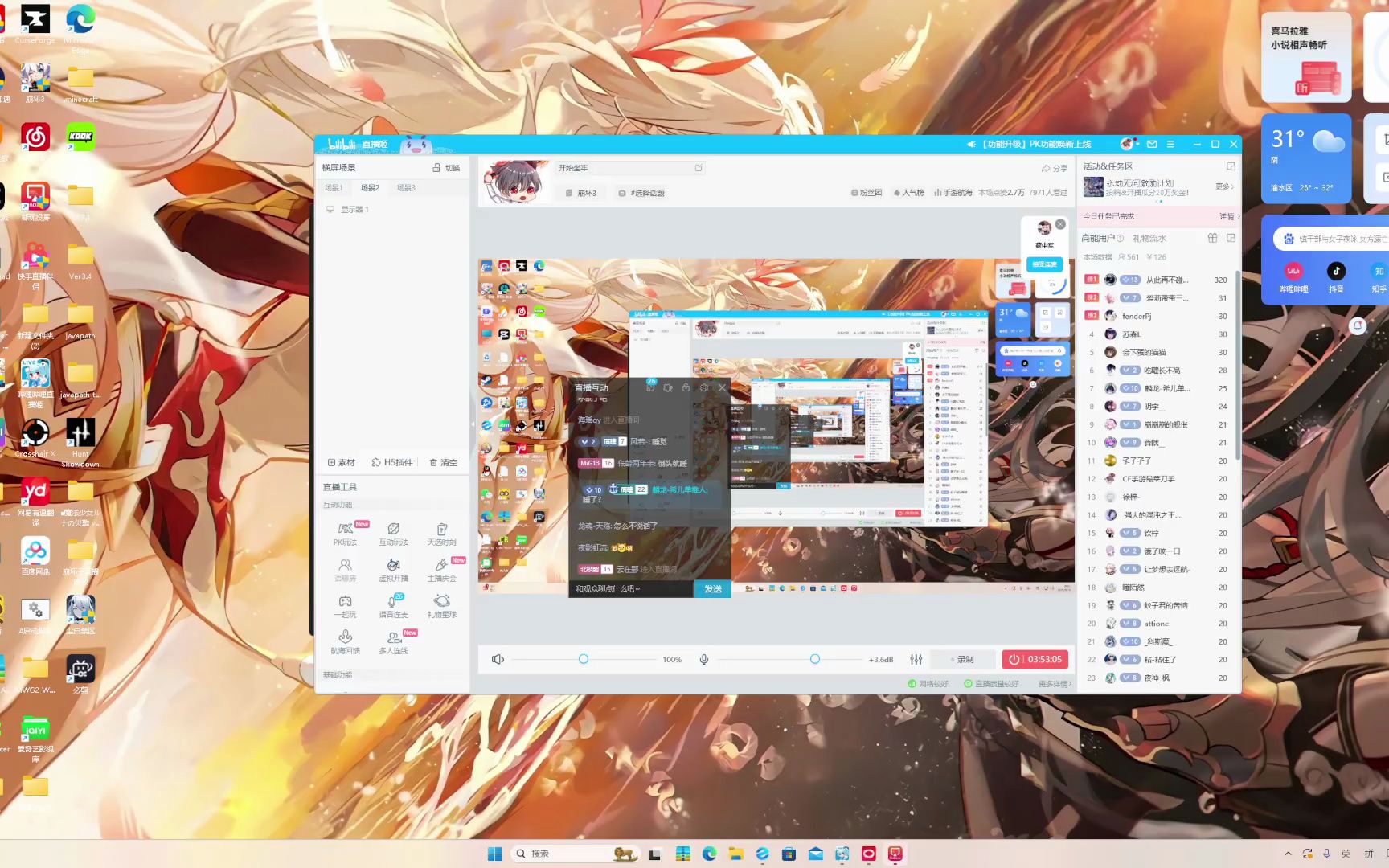
Task: Switch to 场景2 tab
Action: [370, 188]
